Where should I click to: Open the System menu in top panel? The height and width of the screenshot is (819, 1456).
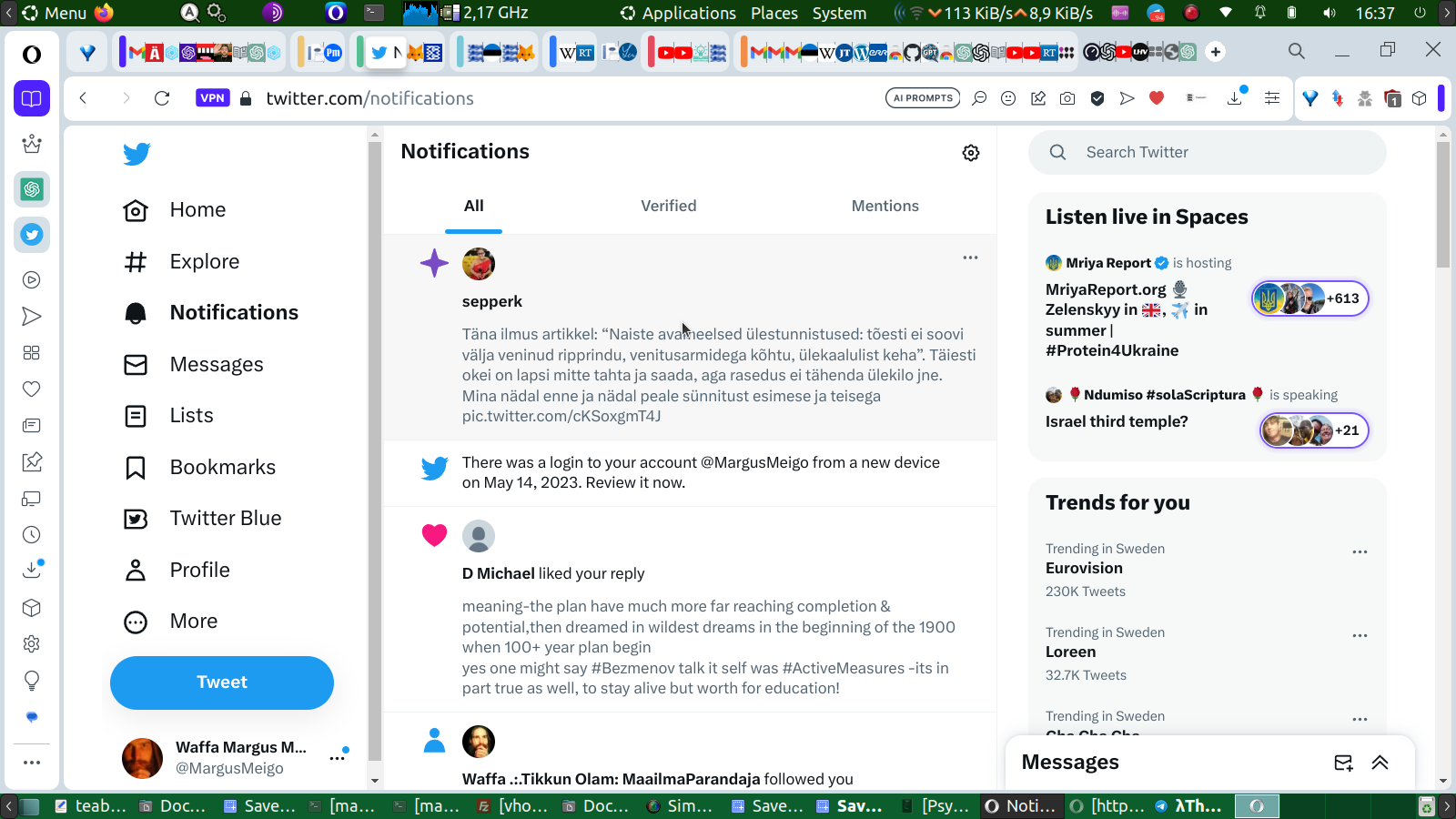coord(839,13)
